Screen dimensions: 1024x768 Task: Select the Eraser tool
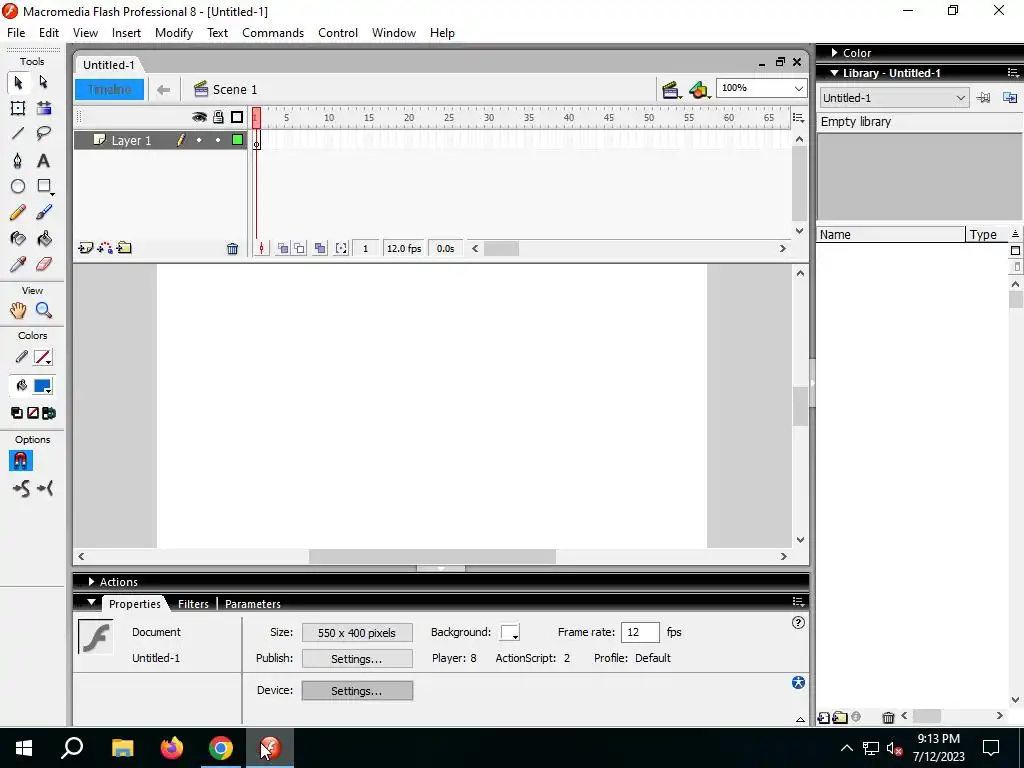pos(44,264)
